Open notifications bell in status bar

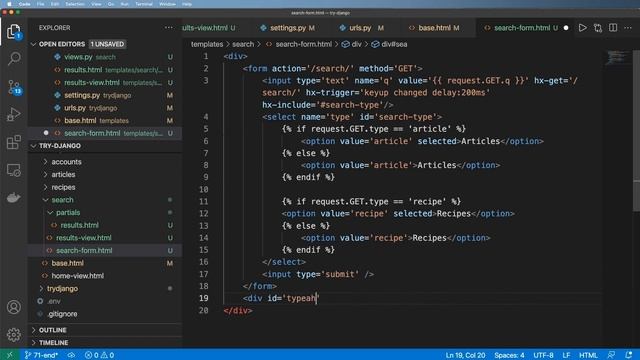pos(629,355)
